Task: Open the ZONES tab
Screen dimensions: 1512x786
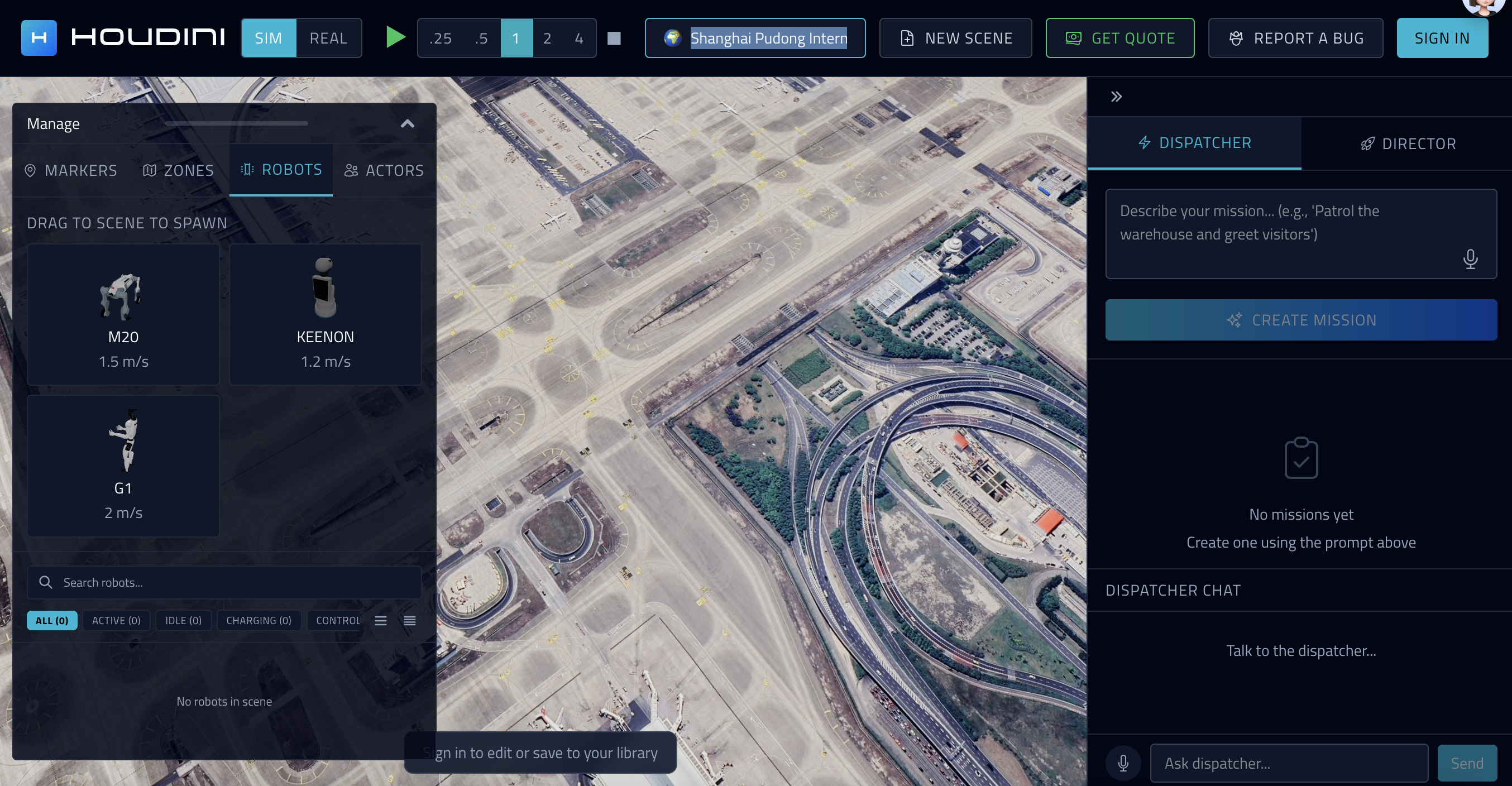Action: 179,171
